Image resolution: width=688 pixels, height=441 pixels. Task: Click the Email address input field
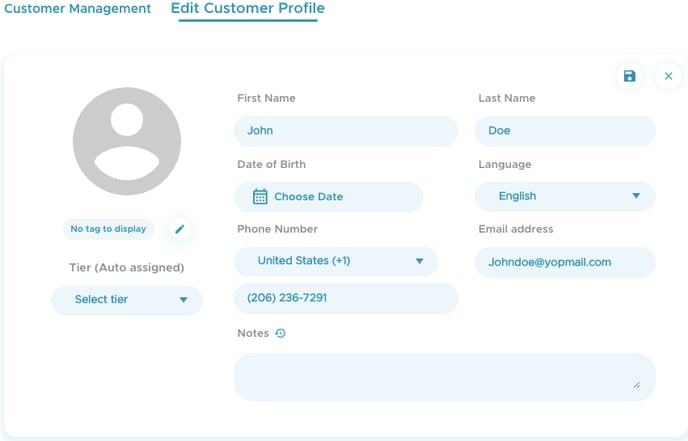point(565,262)
